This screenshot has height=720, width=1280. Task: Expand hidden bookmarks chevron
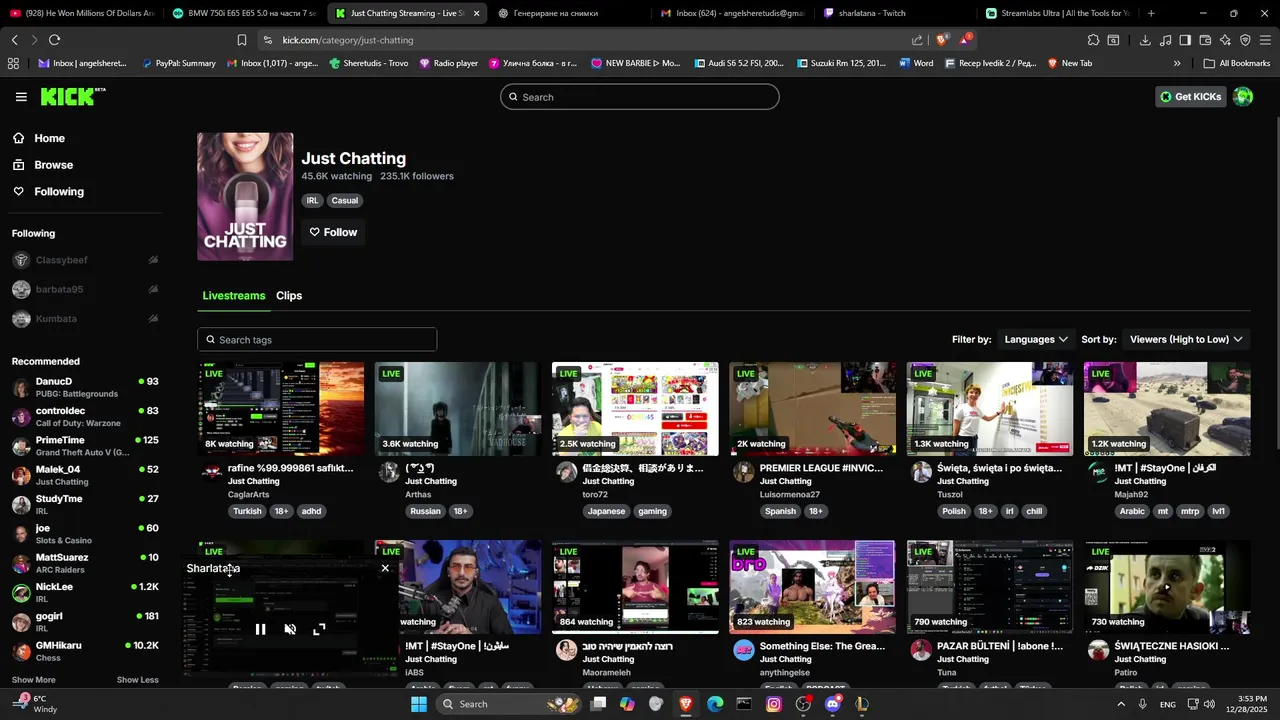[x=1177, y=63]
